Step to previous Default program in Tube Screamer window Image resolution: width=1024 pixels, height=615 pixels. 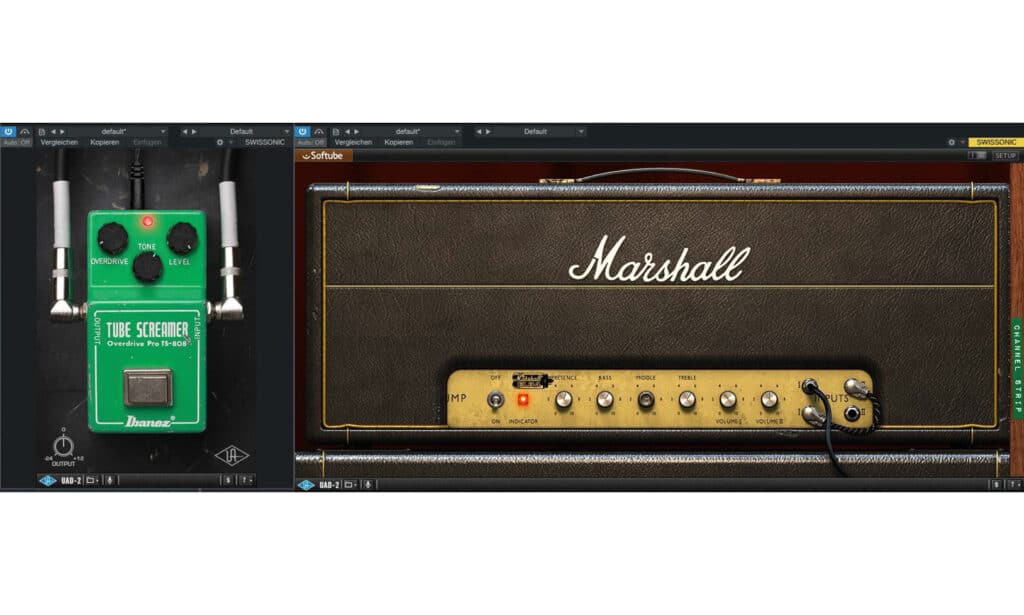pyautogui.click(x=185, y=132)
